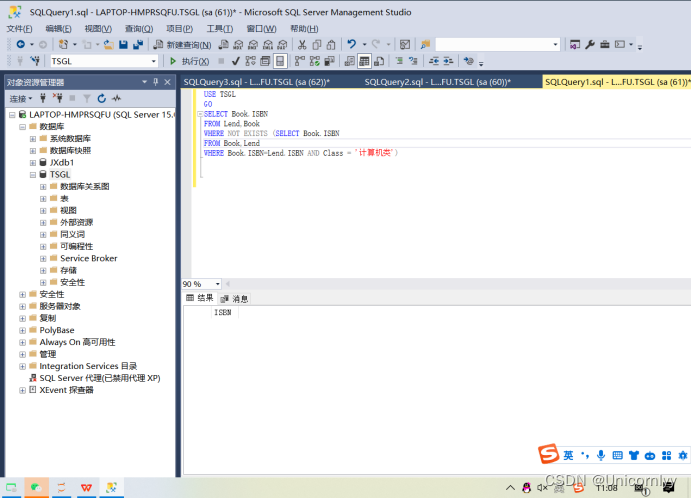
Task: Click the DMX query icon
Action: (253, 44)
